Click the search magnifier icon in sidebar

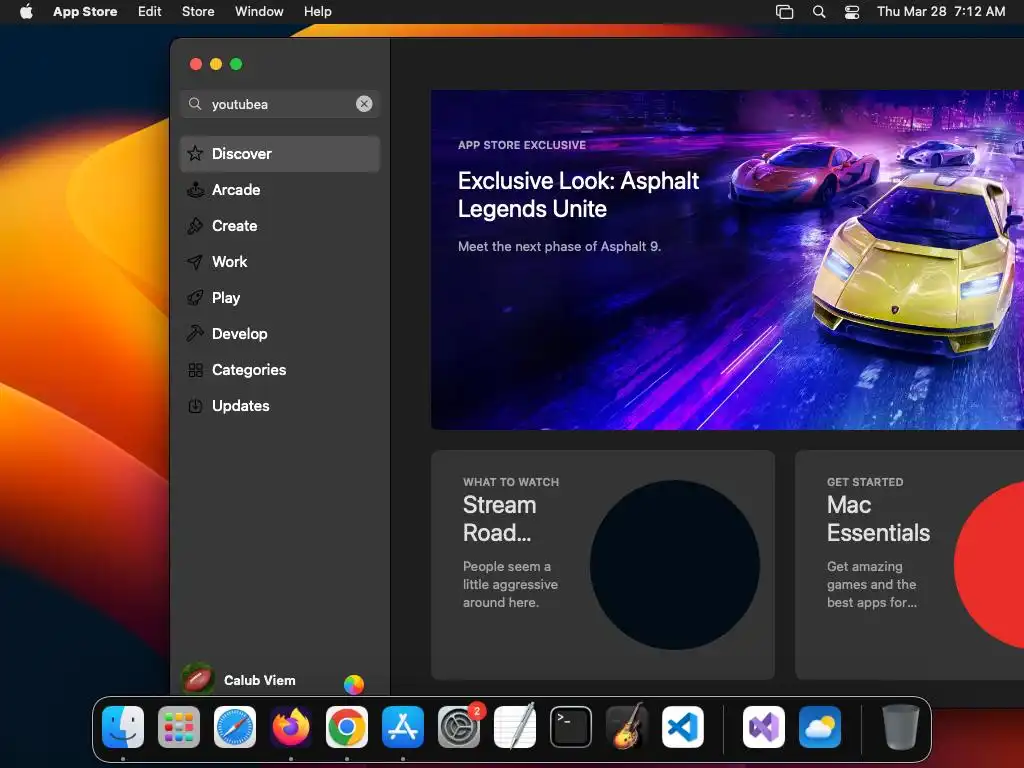pos(195,104)
